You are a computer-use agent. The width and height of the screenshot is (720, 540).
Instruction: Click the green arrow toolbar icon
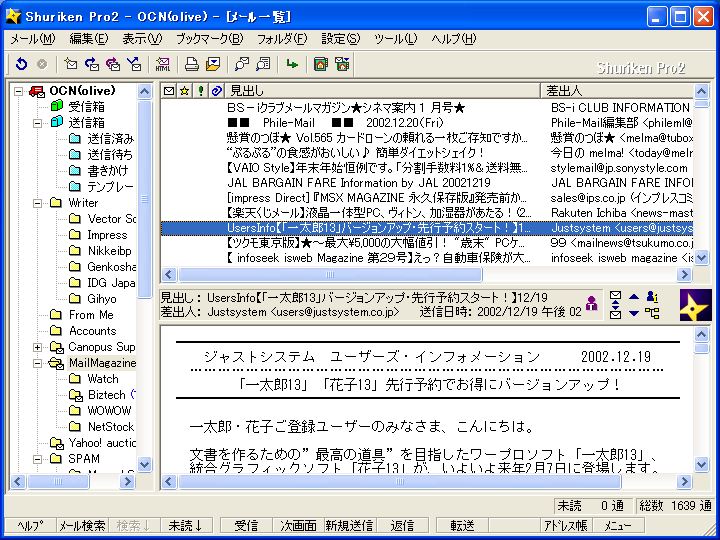pyautogui.click(x=292, y=64)
